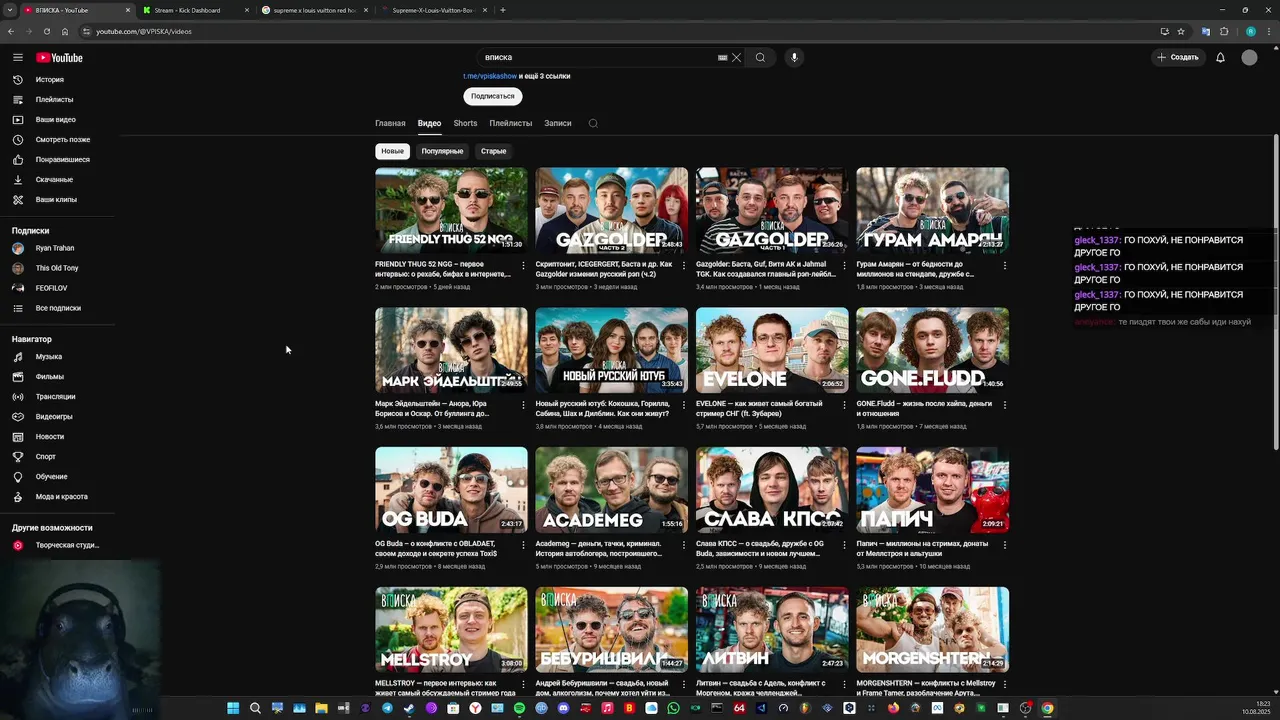Open more options for Марк Эйдельштейн video
Viewport: 1280px width, 720px height.
(523, 405)
